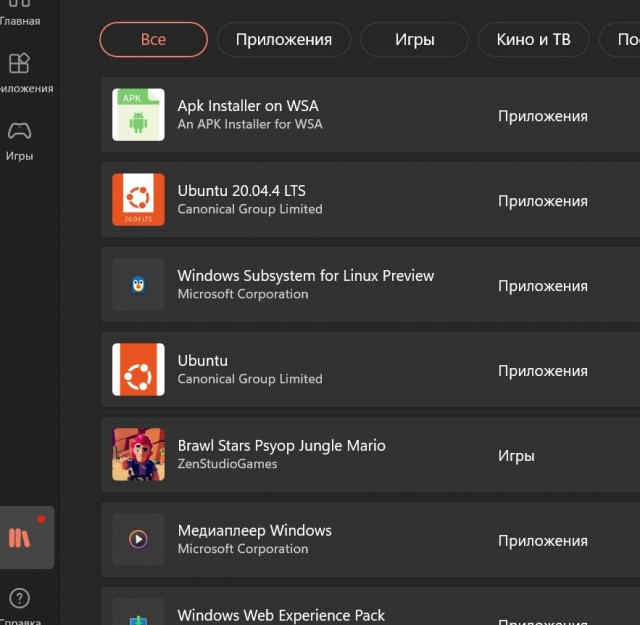Image resolution: width=640 pixels, height=625 pixels.
Task: Open the Windows Web Experience Pack title
Action: coord(281,615)
